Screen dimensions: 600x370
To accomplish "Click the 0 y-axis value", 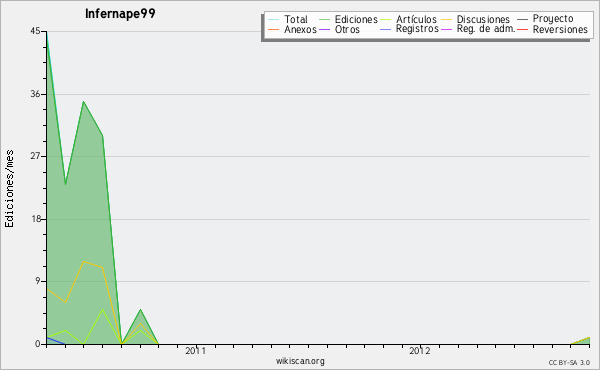I will (x=38, y=344).
